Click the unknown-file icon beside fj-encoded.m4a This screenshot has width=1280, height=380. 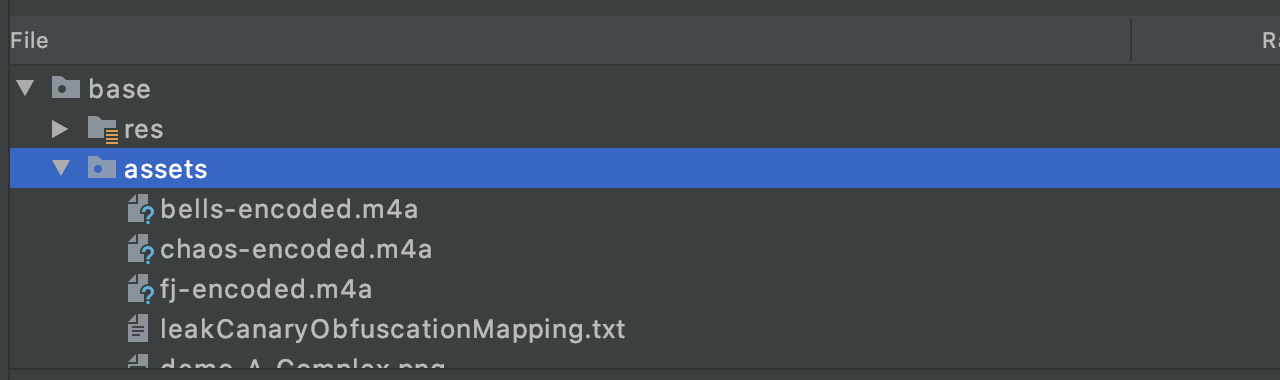(x=140, y=289)
